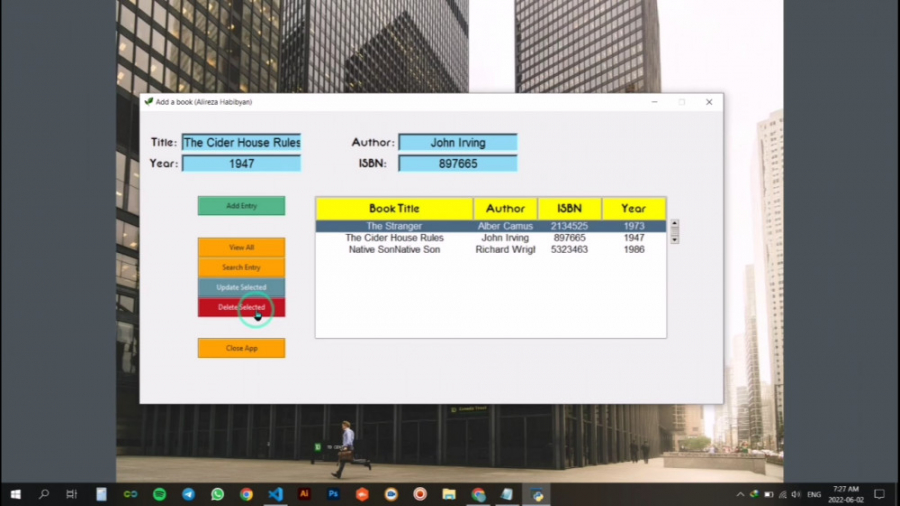Focus the Title input field
This screenshot has width=900, height=506.
[x=241, y=142]
